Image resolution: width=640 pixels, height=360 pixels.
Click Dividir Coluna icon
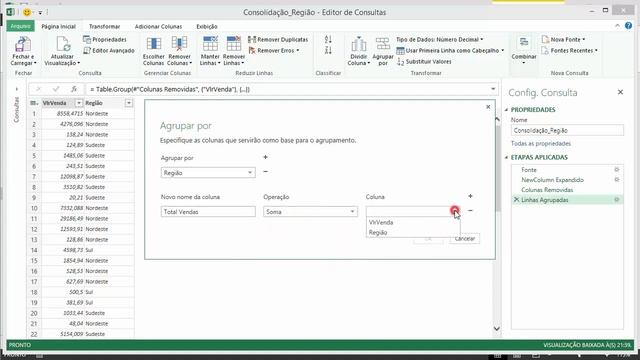click(x=359, y=44)
